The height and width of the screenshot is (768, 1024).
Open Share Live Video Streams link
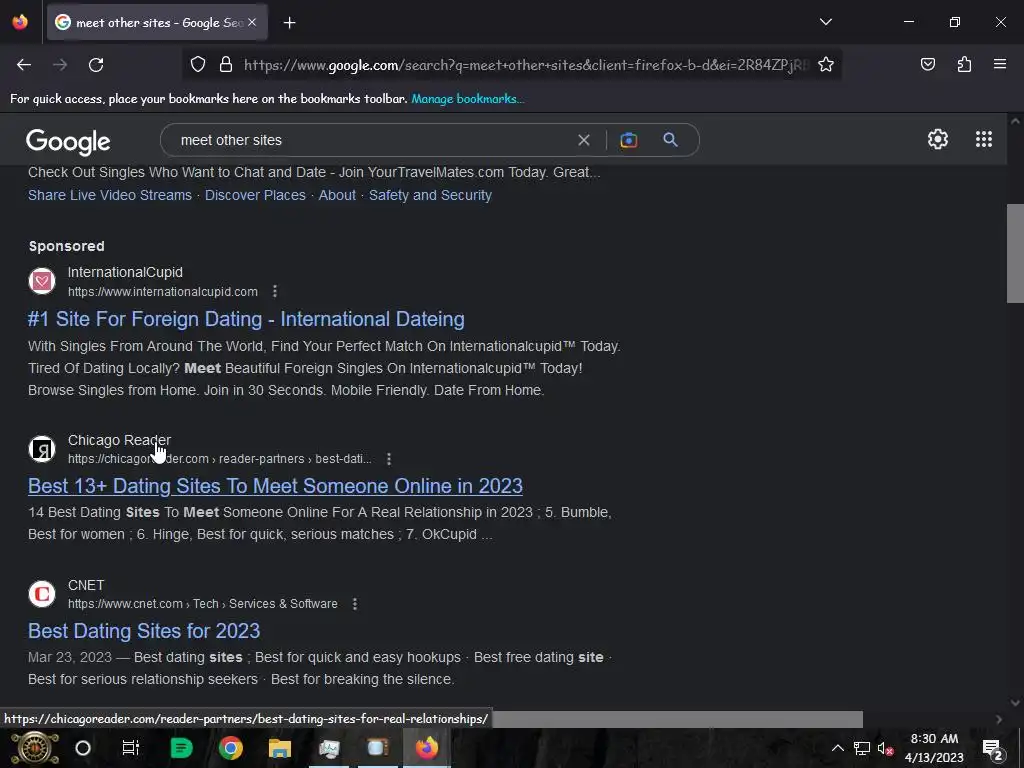(x=110, y=195)
